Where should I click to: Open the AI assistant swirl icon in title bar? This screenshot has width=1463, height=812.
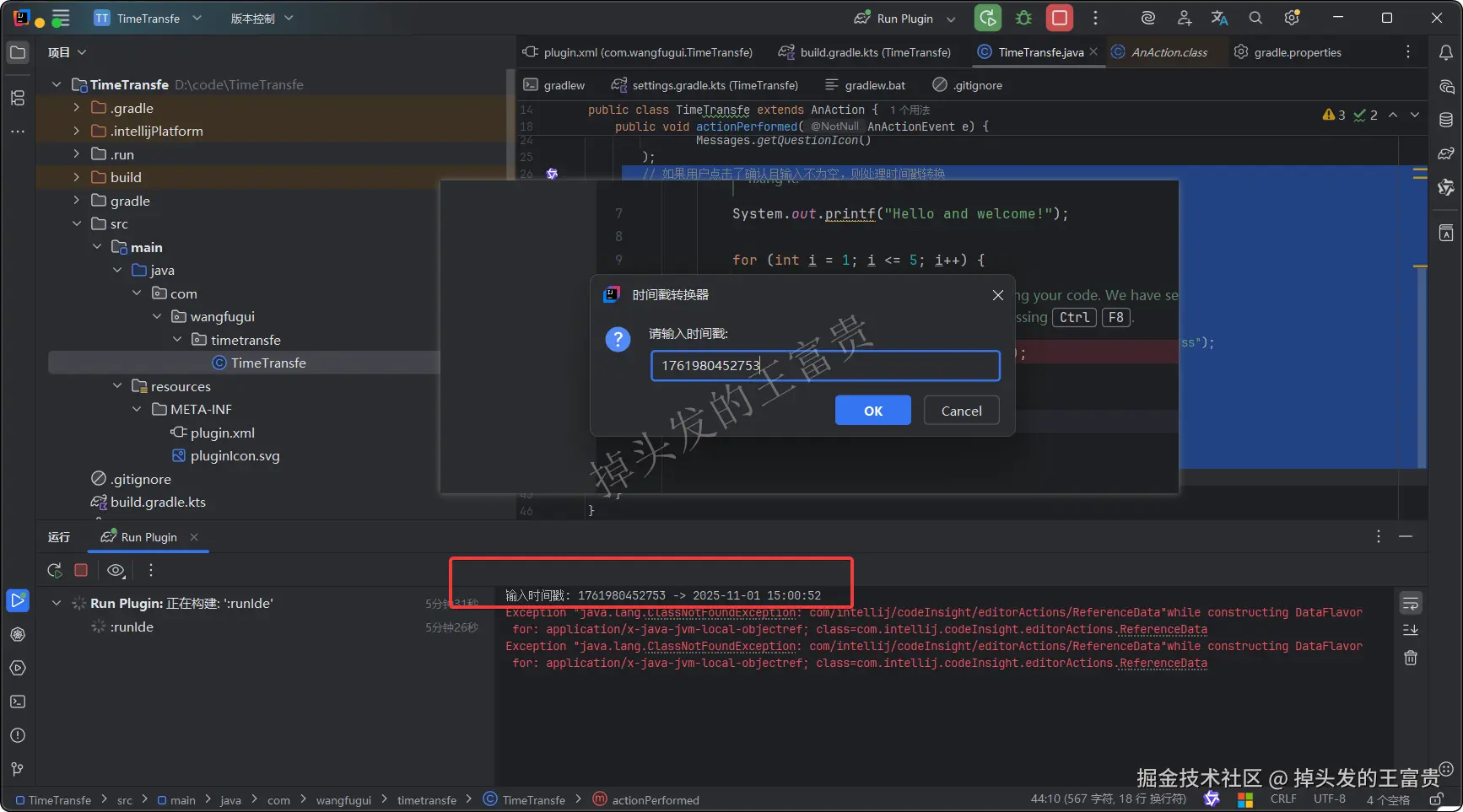[1147, 18]
